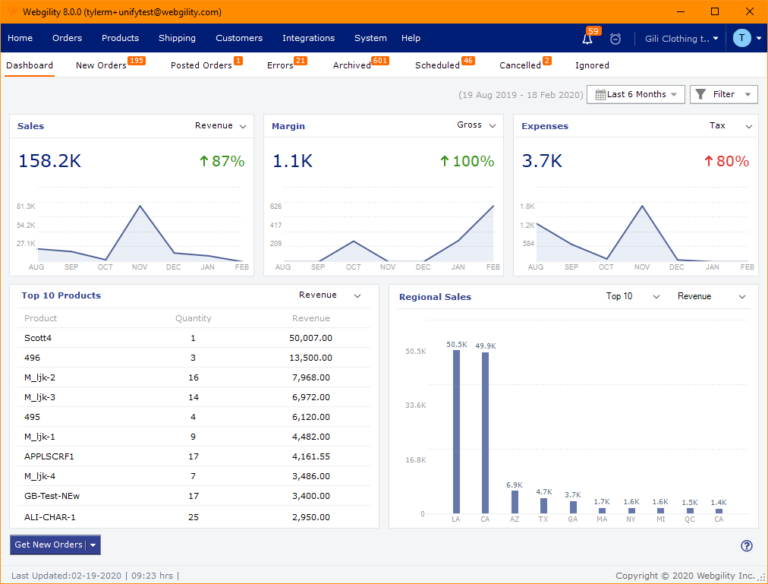
Task: Switch to the Errors tab
Action: (x=280, y=66)
